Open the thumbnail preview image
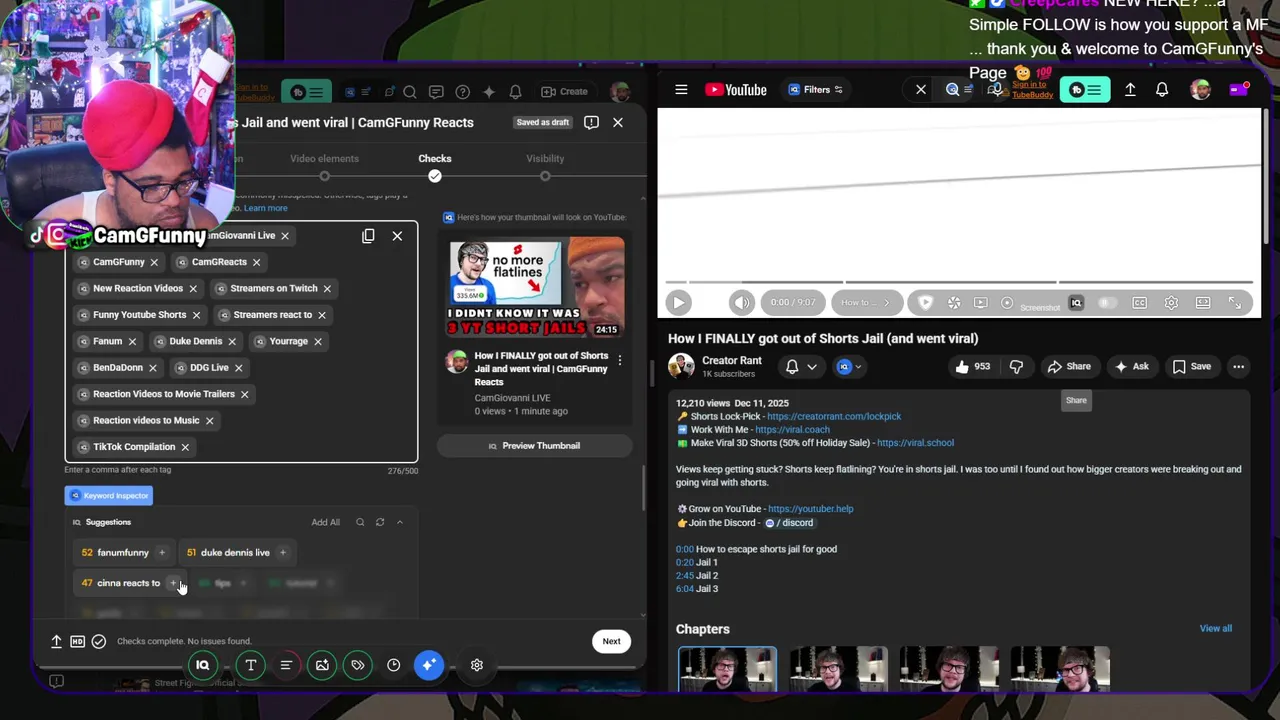1280x720 pixels. point(537,289)
